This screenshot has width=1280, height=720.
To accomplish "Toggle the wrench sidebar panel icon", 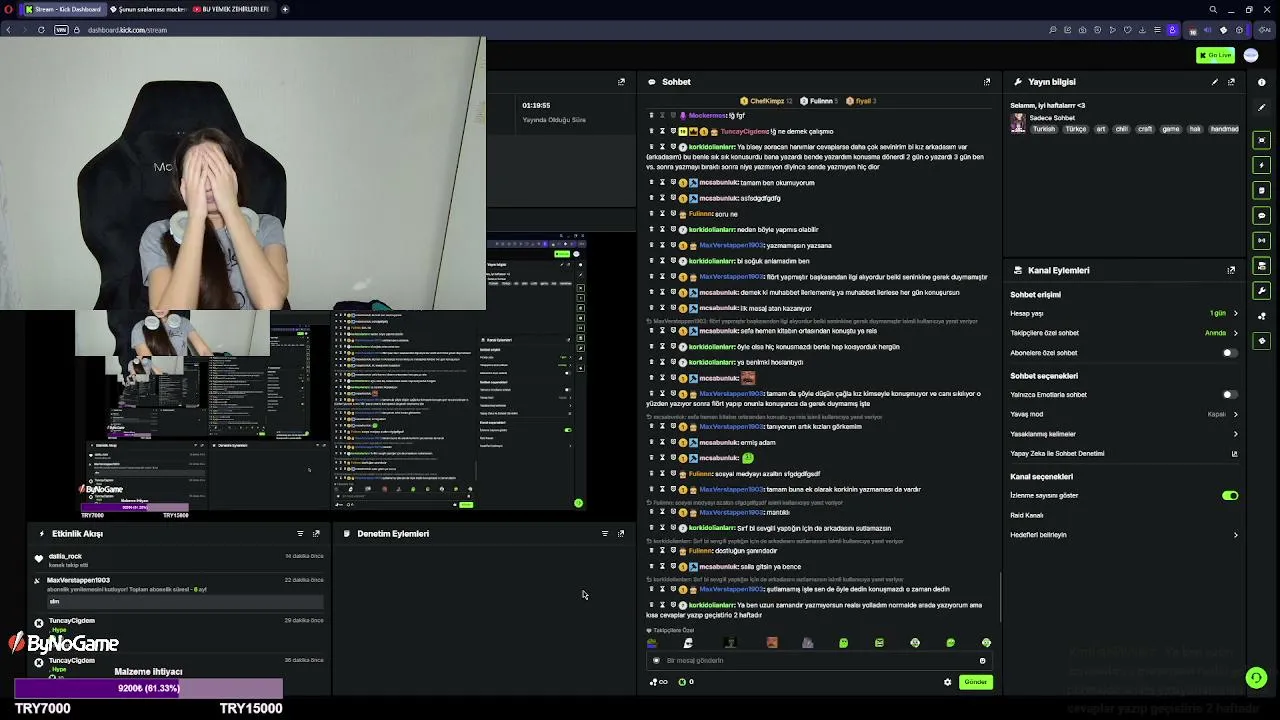I will (x=1262, y=290).
